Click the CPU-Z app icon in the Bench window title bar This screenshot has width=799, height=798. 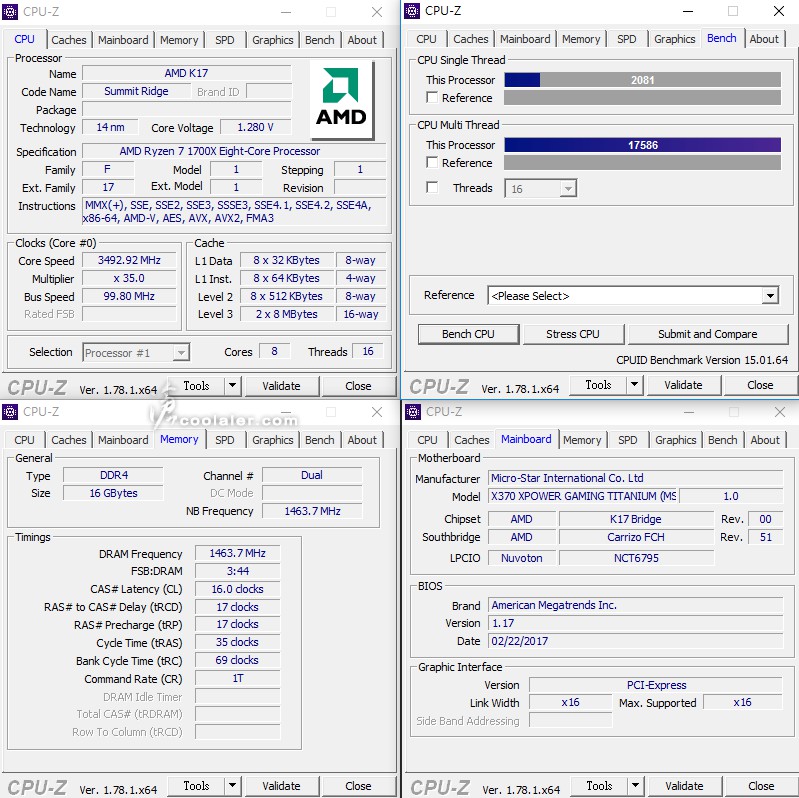(x=412, y=11)
